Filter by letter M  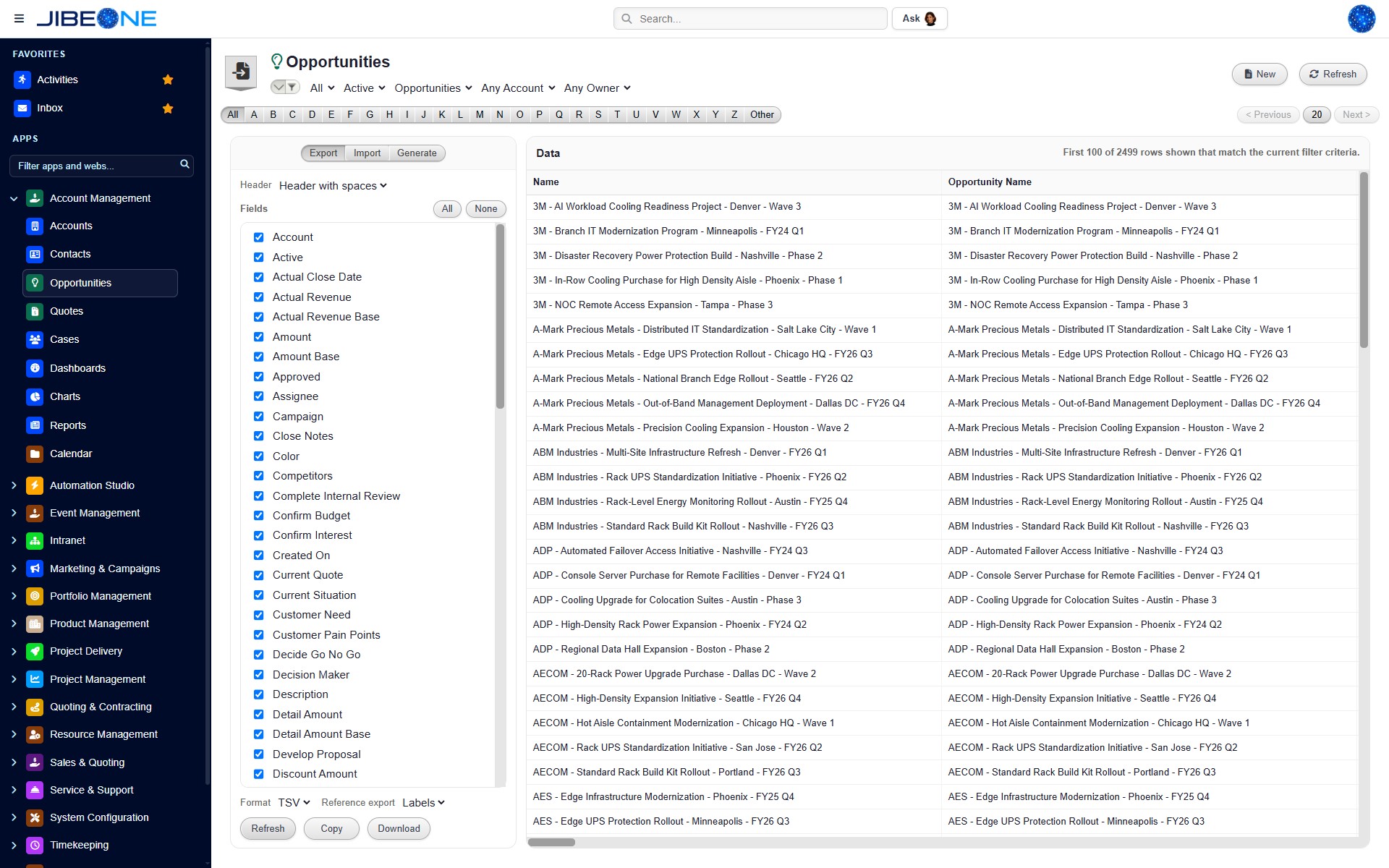click(x=480, y=114)
